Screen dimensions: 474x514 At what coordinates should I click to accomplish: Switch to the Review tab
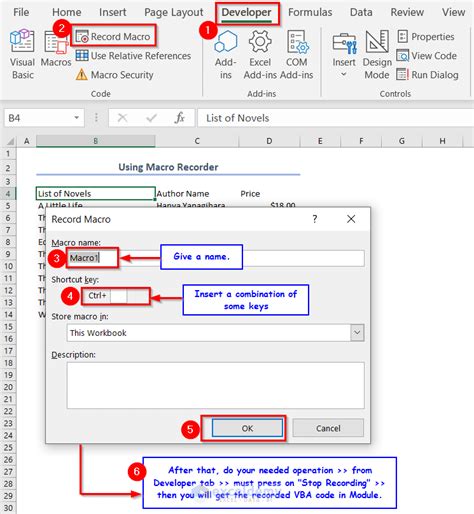click(407, 12)
